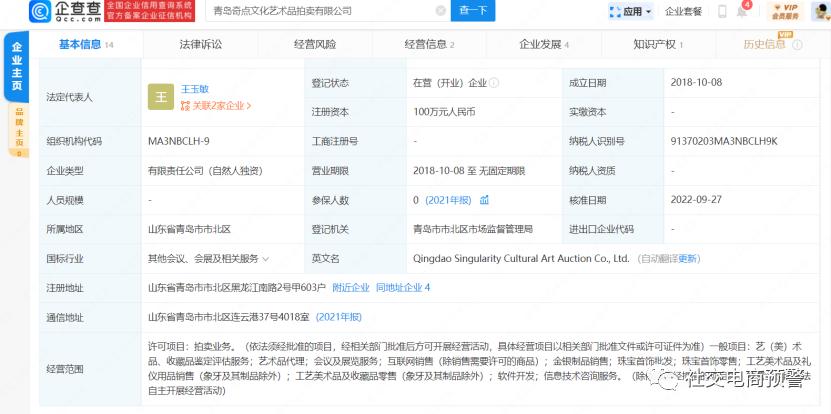Image resolution: width=831 pixels, height=414 pixels.
Task: Open 附近企业 link
Action: pos(351,288)
